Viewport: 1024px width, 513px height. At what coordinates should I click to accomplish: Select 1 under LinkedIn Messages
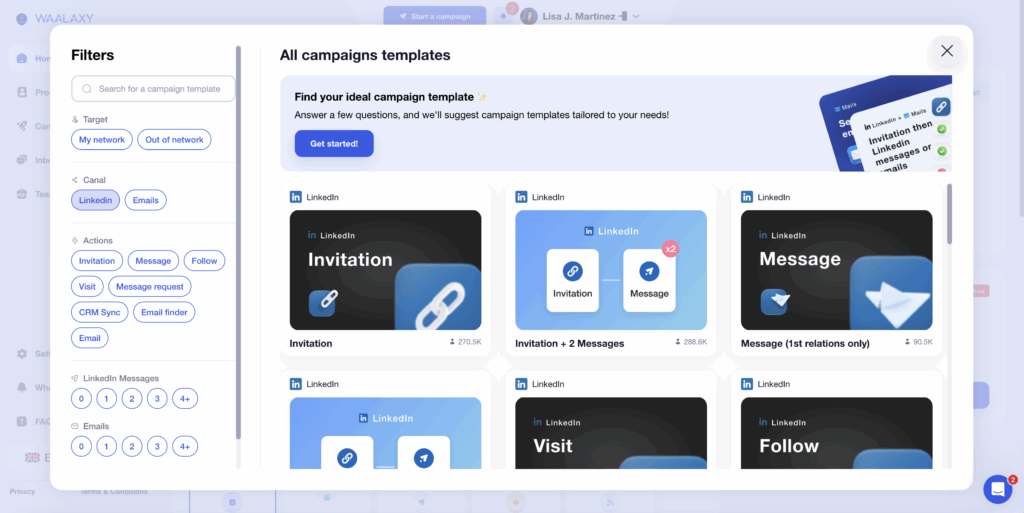click(x=106, y=398)
